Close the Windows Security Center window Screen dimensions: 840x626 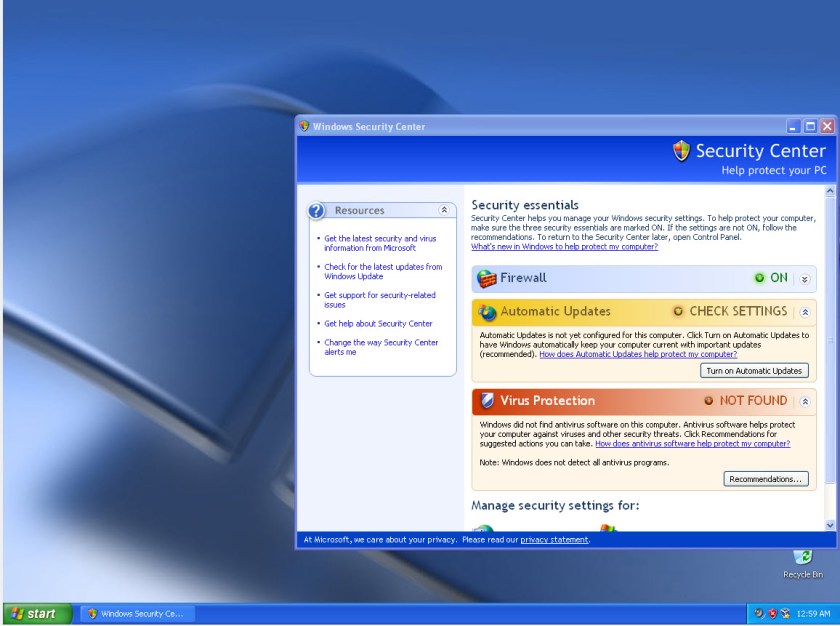click(x=827, y=126)
